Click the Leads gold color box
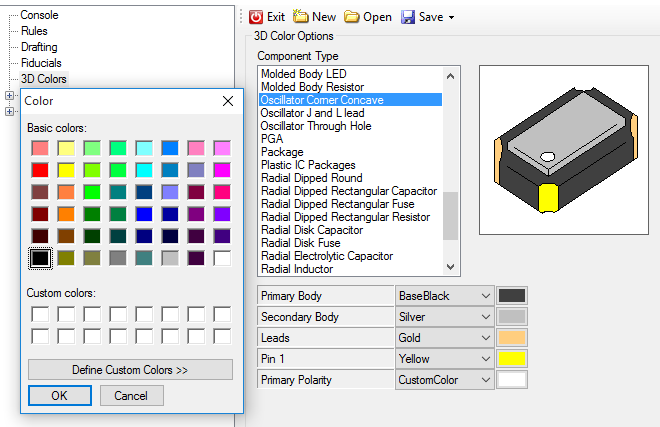Image resolution: width=660 pixels, height=427 pixels. 512,337
